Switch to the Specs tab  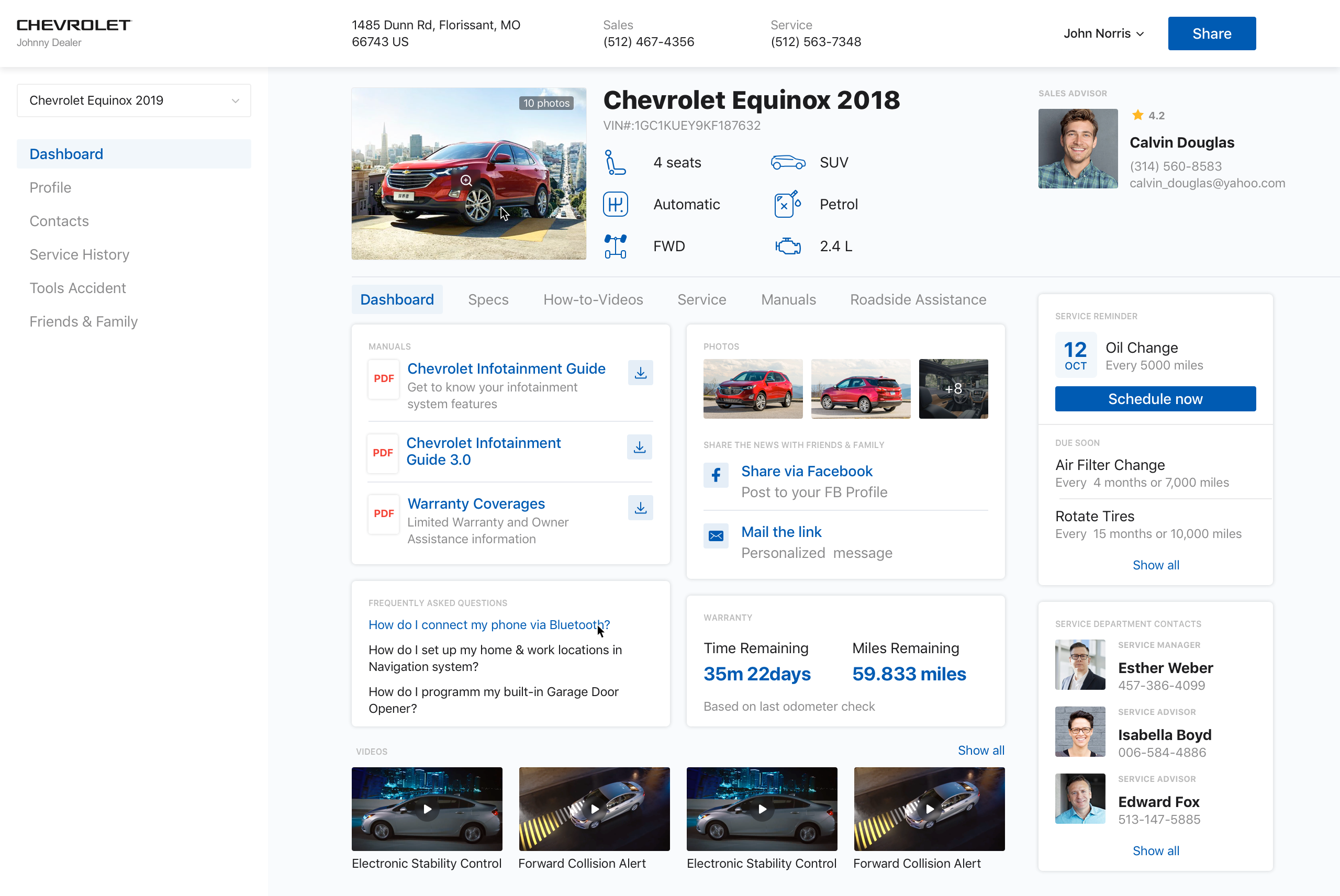pyautogui.click(x=488, y=299)
